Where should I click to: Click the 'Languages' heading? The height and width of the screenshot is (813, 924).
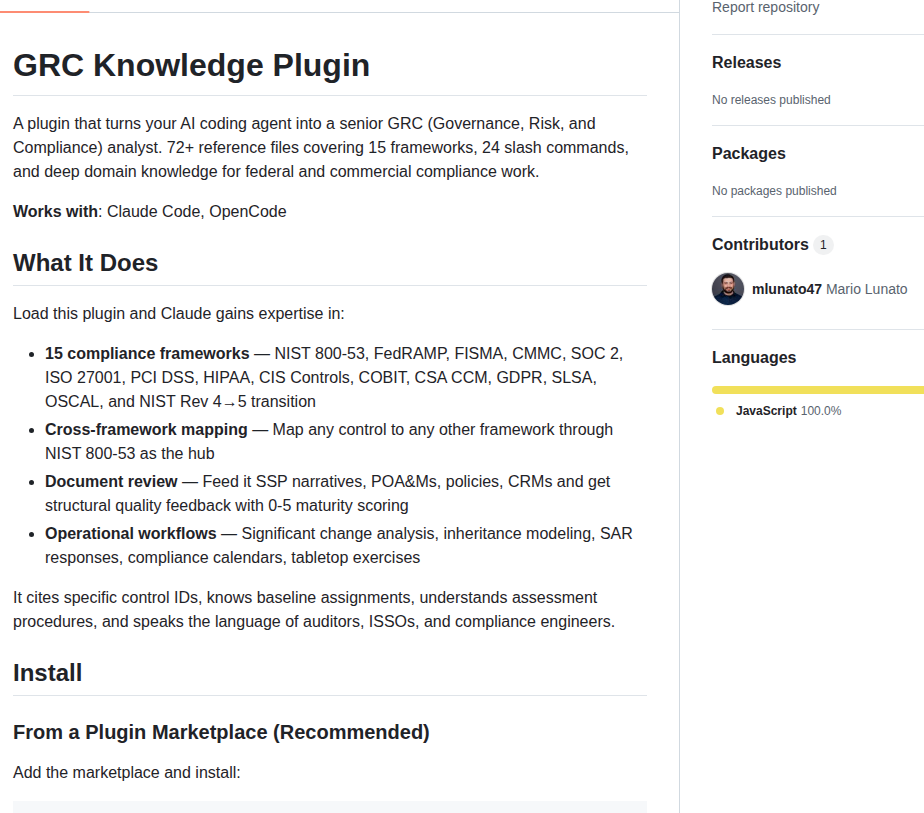754,358
